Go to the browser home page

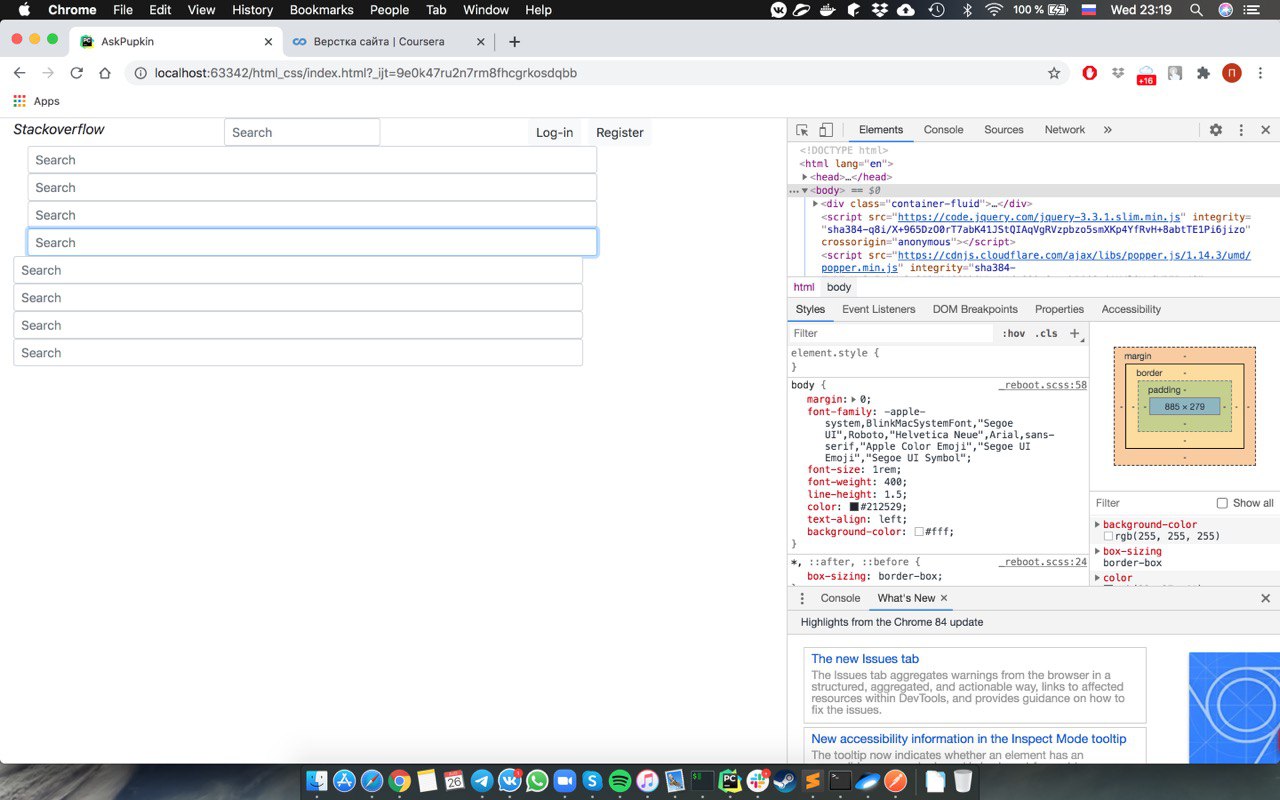104,73
